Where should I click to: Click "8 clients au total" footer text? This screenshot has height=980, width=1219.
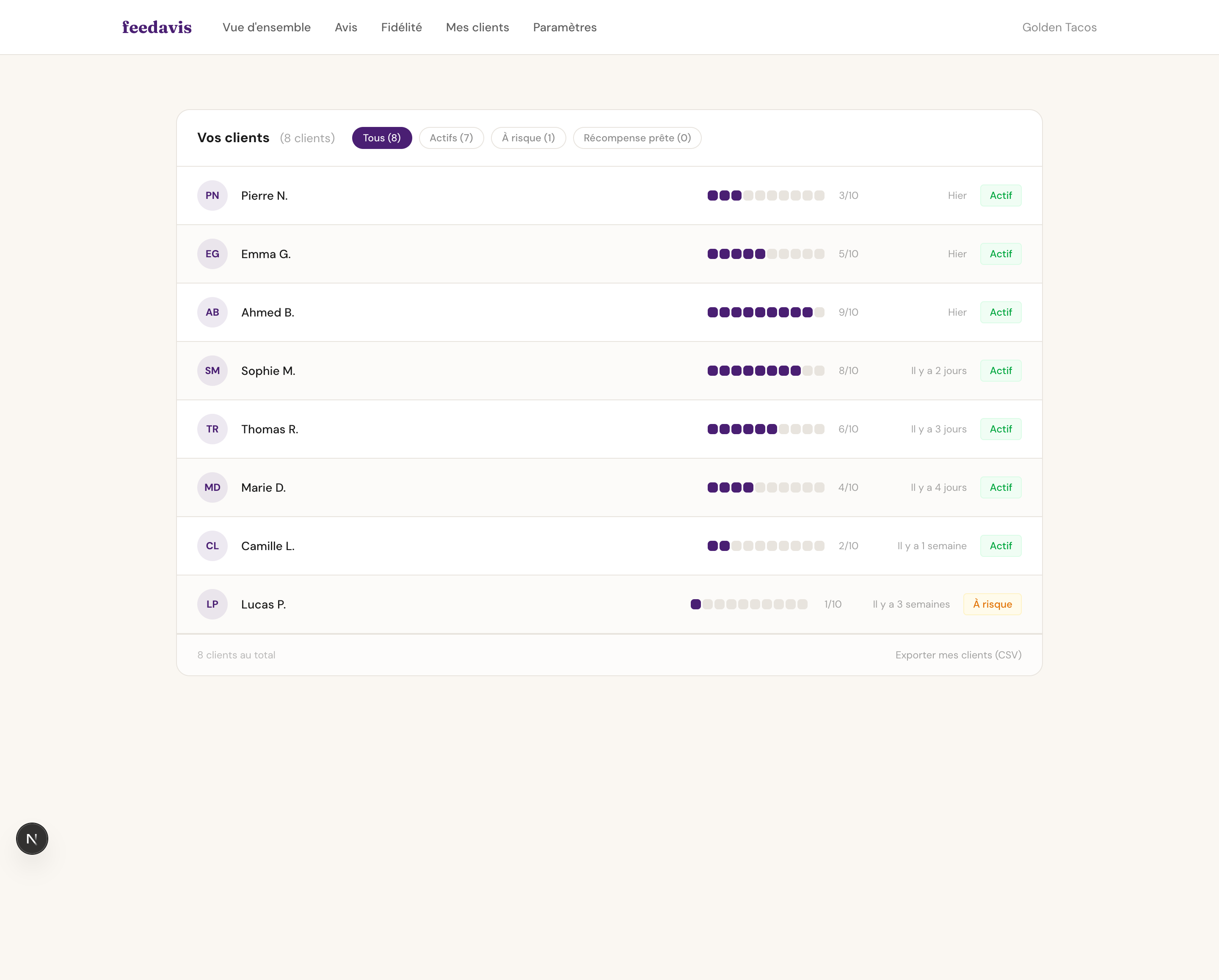pos(236,655)
